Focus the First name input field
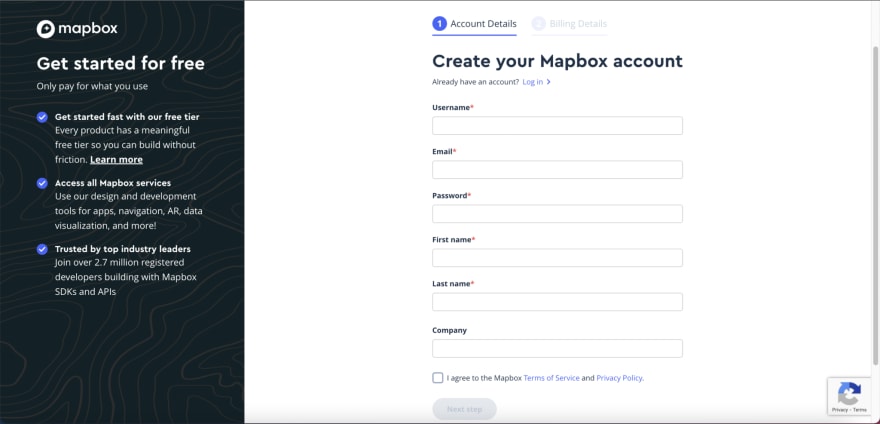 (557, 258)
